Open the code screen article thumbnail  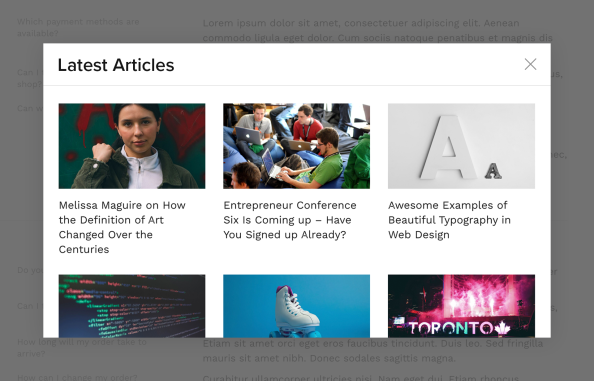click(132, 306)
